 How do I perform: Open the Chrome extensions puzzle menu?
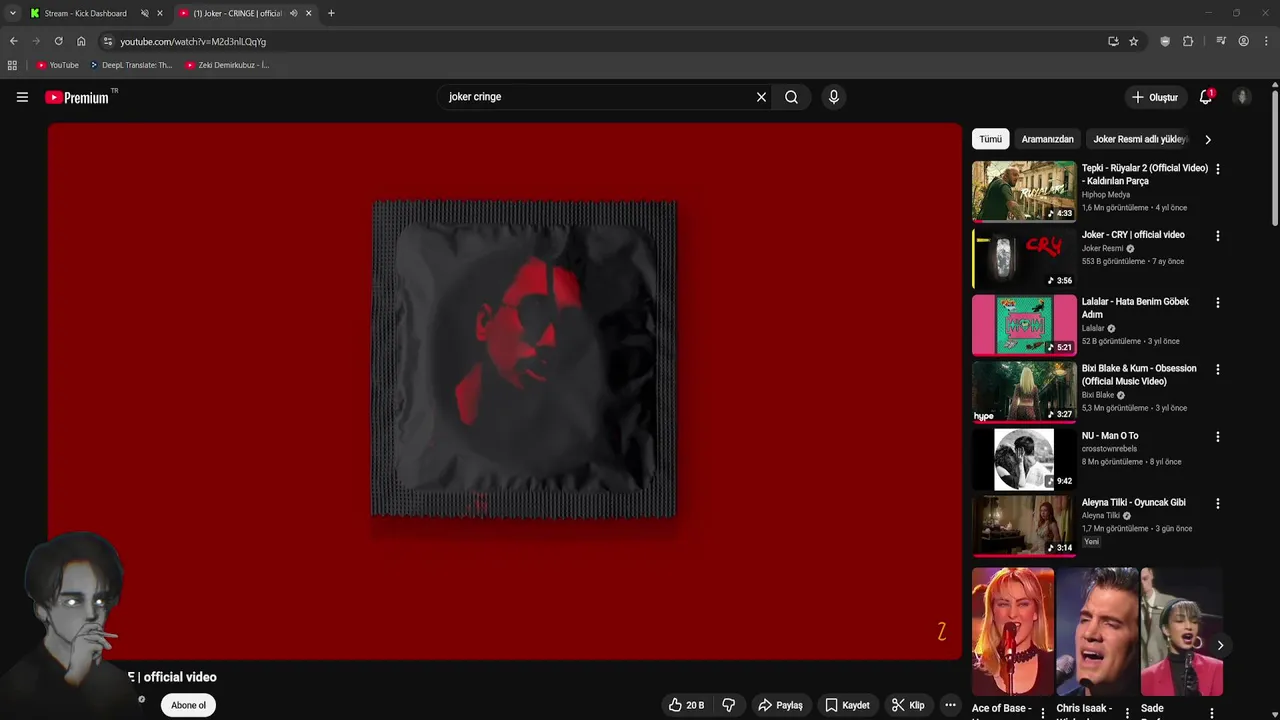(1188, 41)
